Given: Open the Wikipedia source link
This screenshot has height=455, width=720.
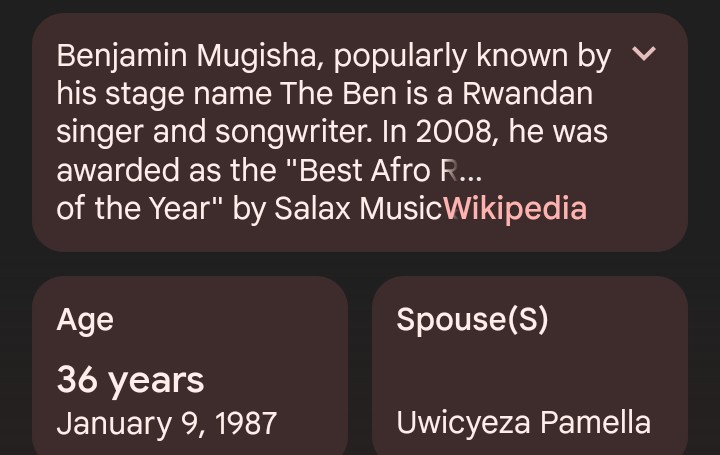Looking at the screenshot, I should (515, 208).
